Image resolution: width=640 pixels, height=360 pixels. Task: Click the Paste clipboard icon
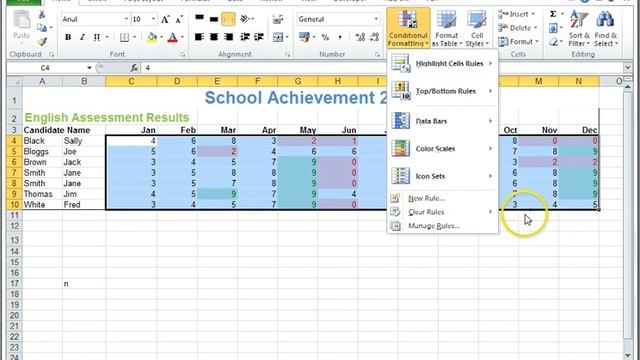pyautogui.click(x=21, y=20)
